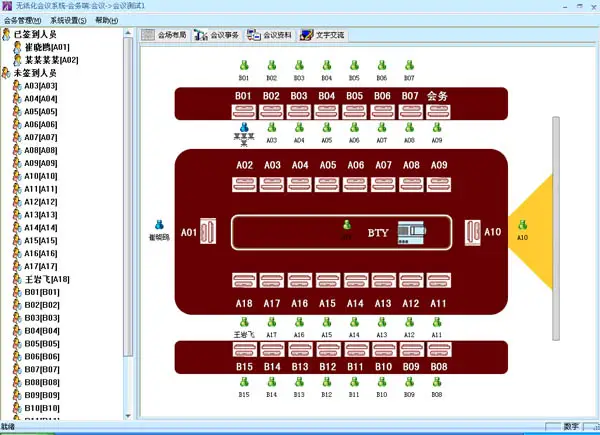Select B01[B01] in the attendee list
This screenshot has height=435, width=600.
tap(42, 292)
